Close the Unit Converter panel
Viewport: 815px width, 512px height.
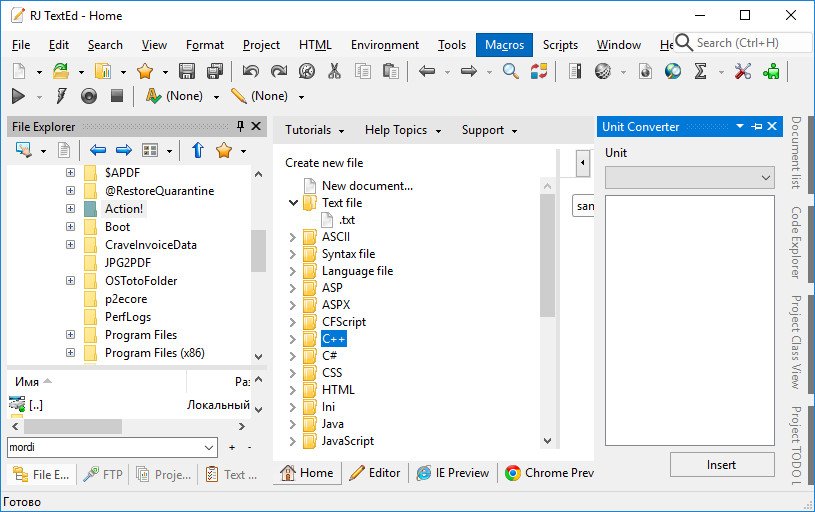(772, 126)
